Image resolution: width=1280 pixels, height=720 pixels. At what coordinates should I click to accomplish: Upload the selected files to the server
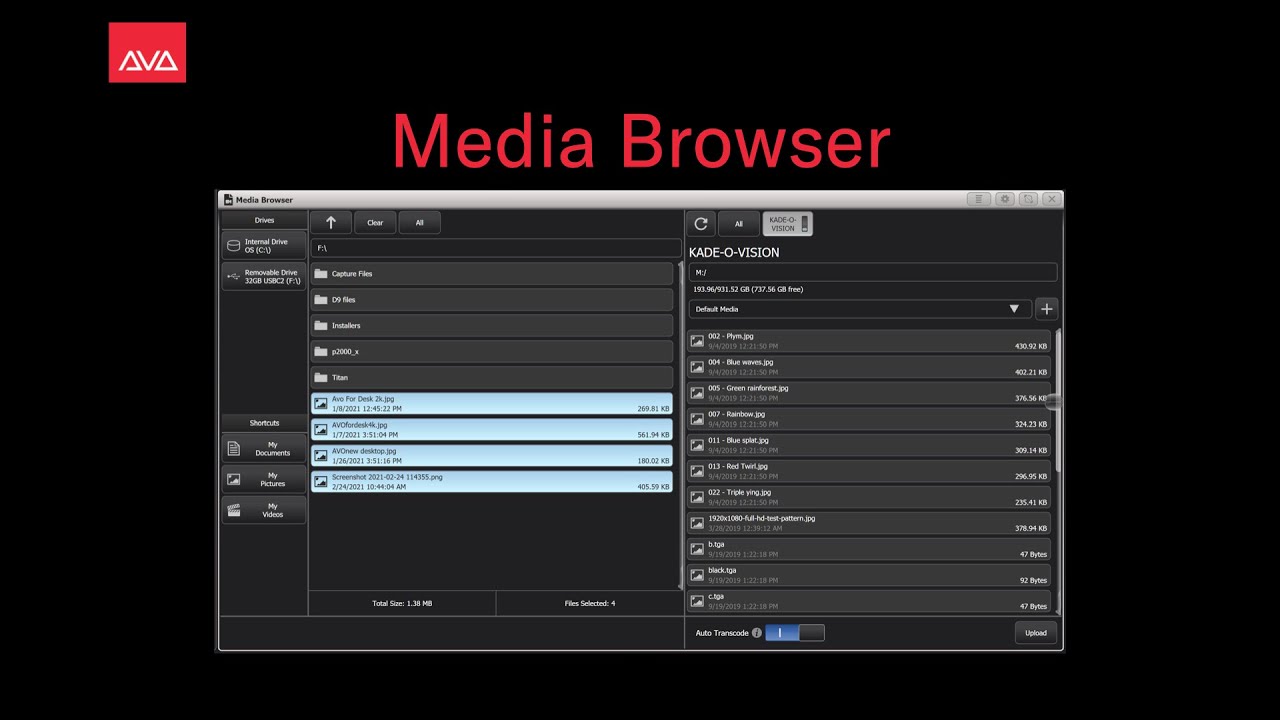pyautogui.click(x=1036, y=633)
